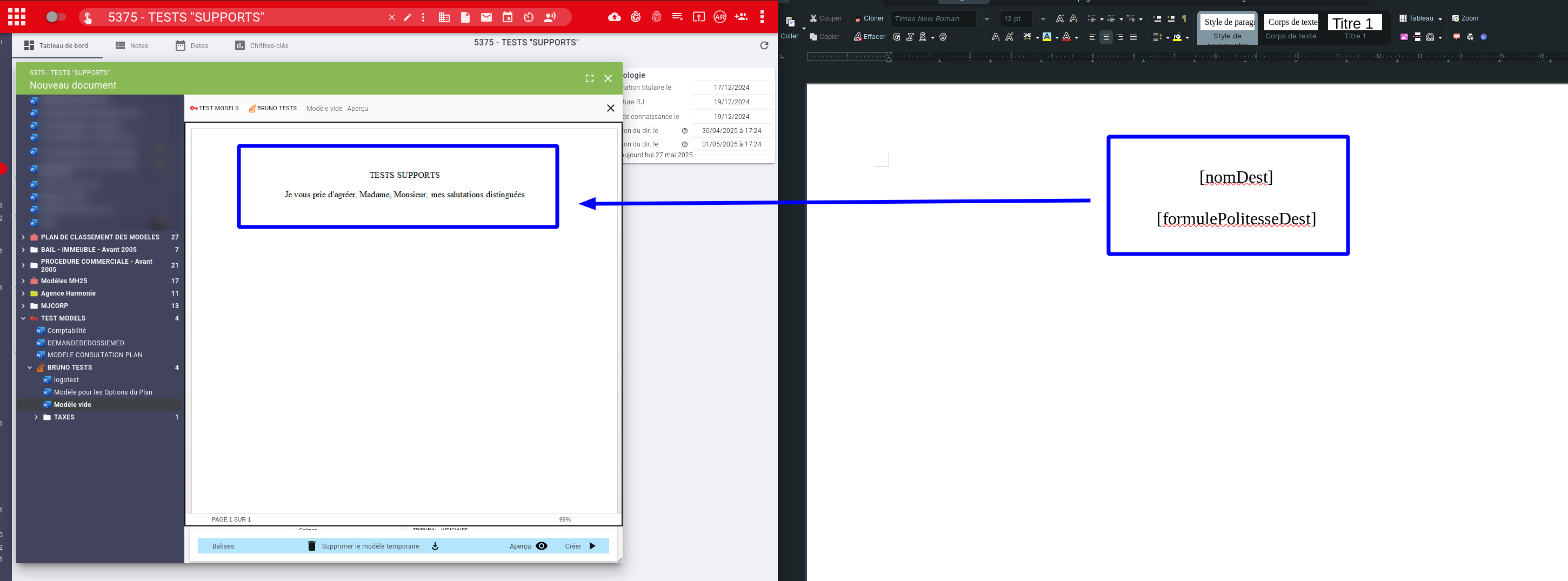Click the Balises button

tap(223, 546)
